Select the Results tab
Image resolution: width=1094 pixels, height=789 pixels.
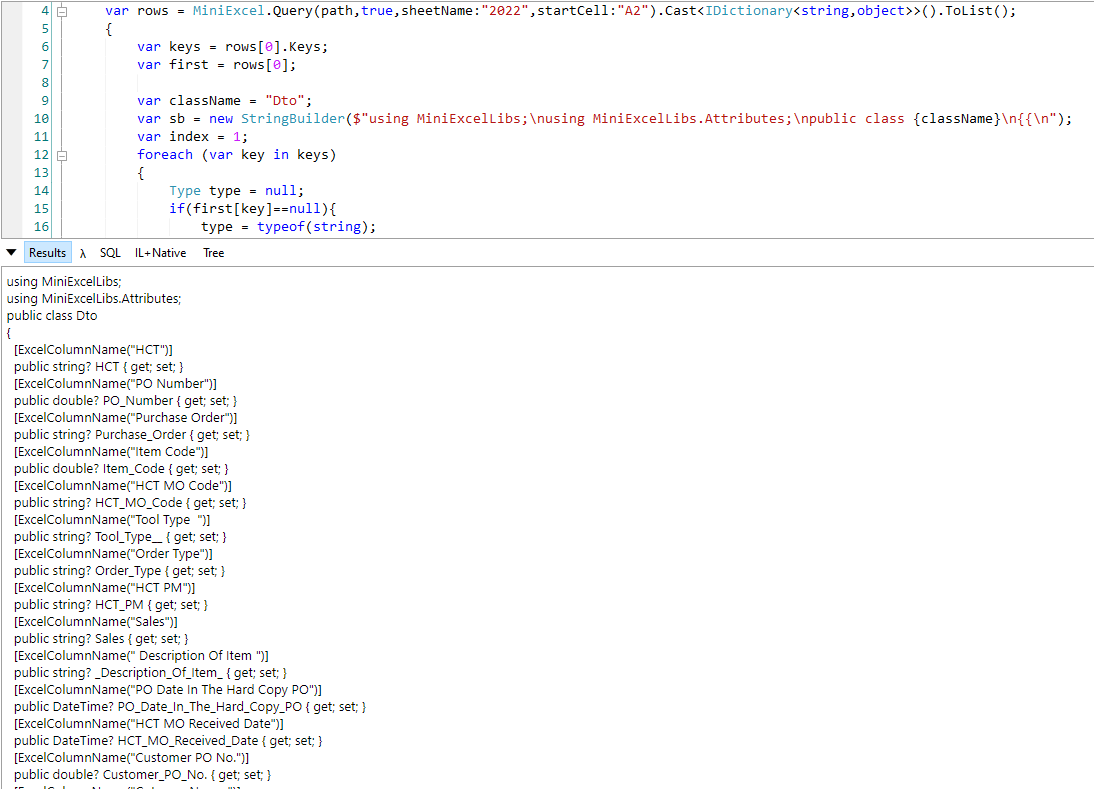click(47, 252)
